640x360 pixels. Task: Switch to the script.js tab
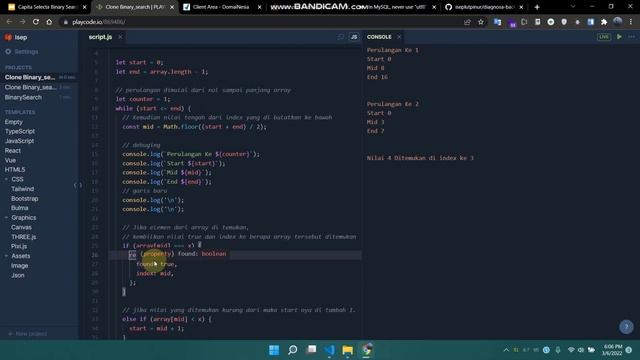[x=100, y=37]
